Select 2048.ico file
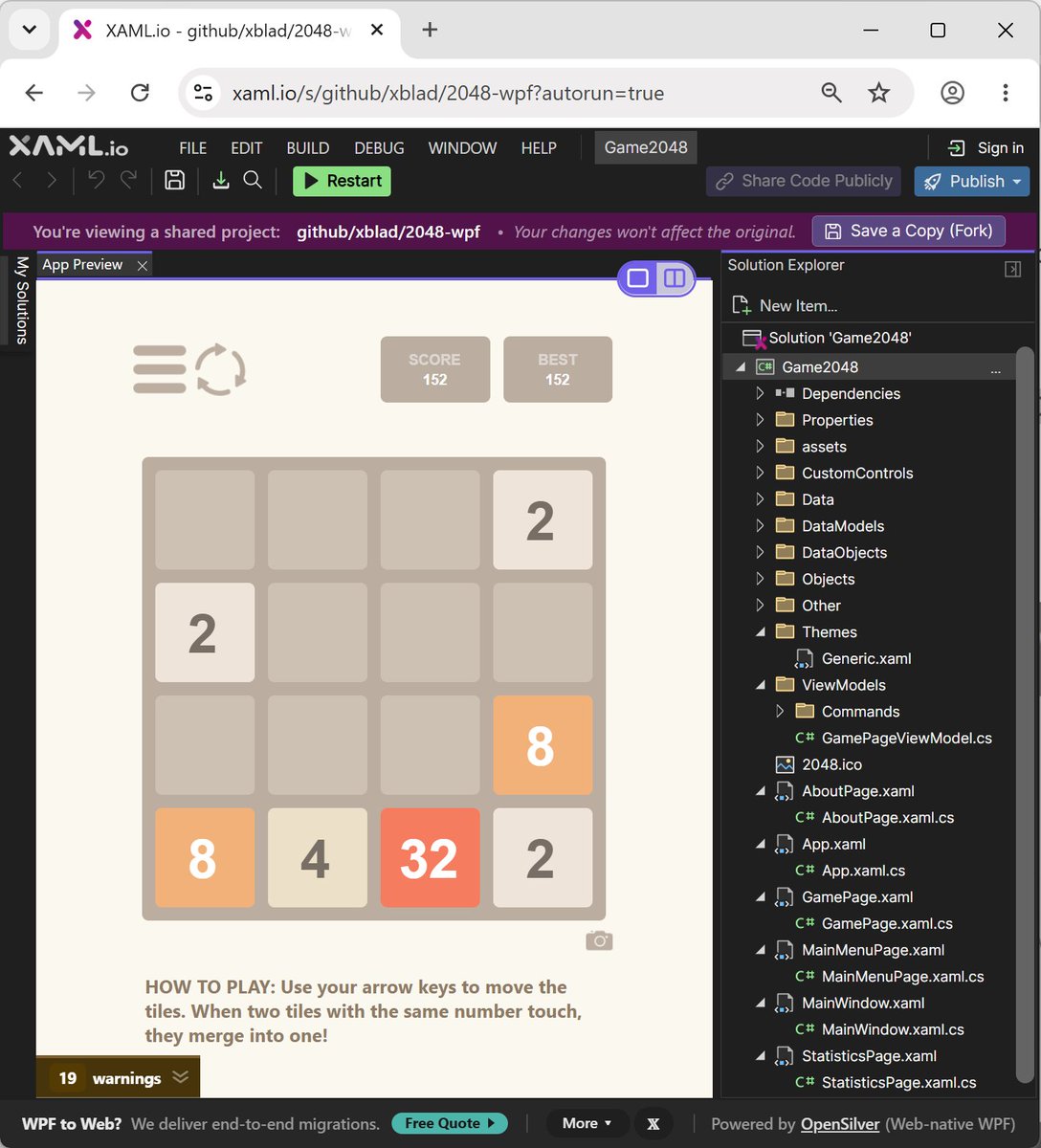Screen dimensions: 1041x1148 point(818,764)
